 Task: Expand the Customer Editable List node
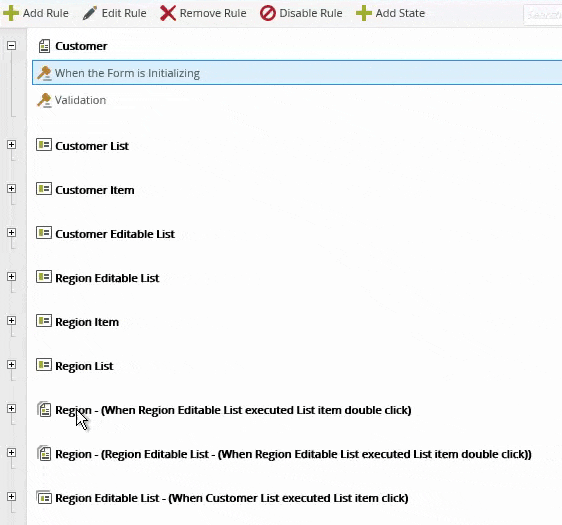(11, 233)
